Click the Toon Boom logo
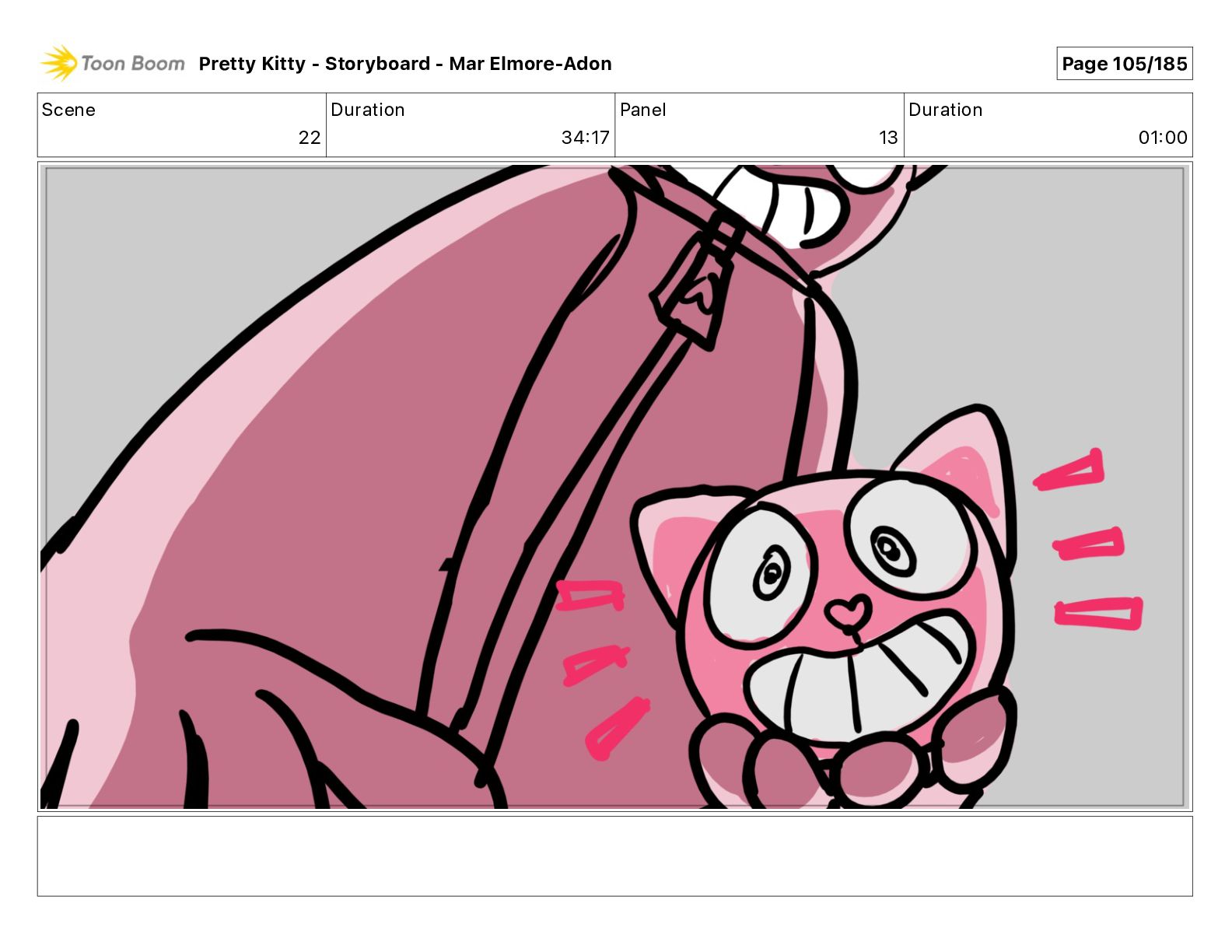1232x952 pixels. [x=113, y=63]
